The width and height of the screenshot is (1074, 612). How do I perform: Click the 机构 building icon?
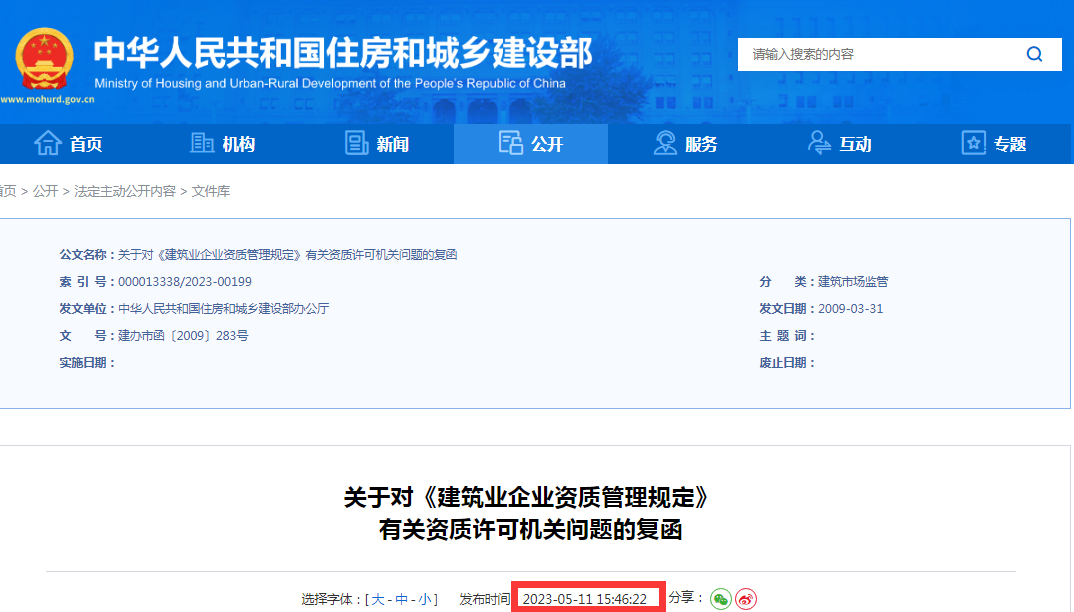(x=200, y=143)
